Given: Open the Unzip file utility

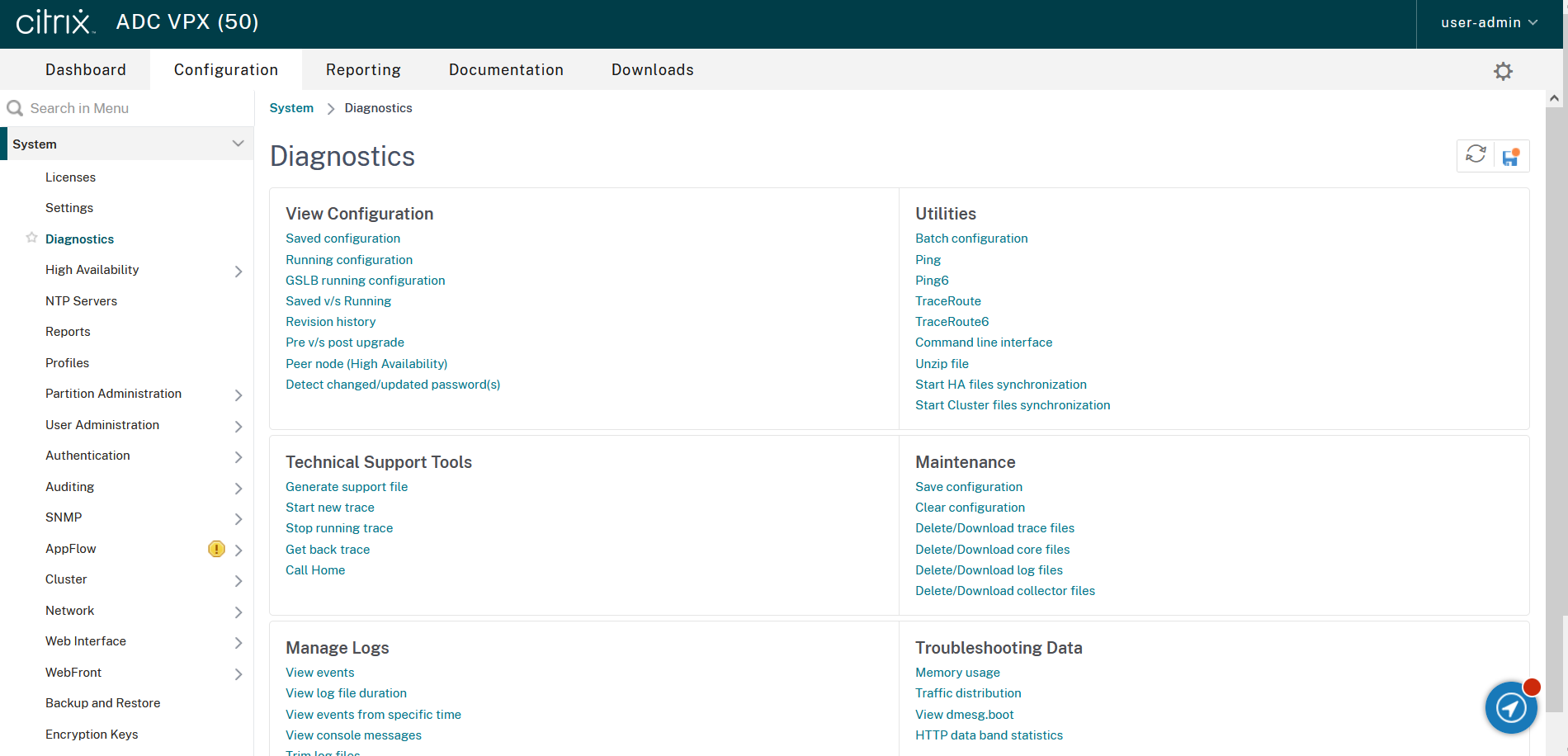Looking at the screenshot, I should pos(942,364).
